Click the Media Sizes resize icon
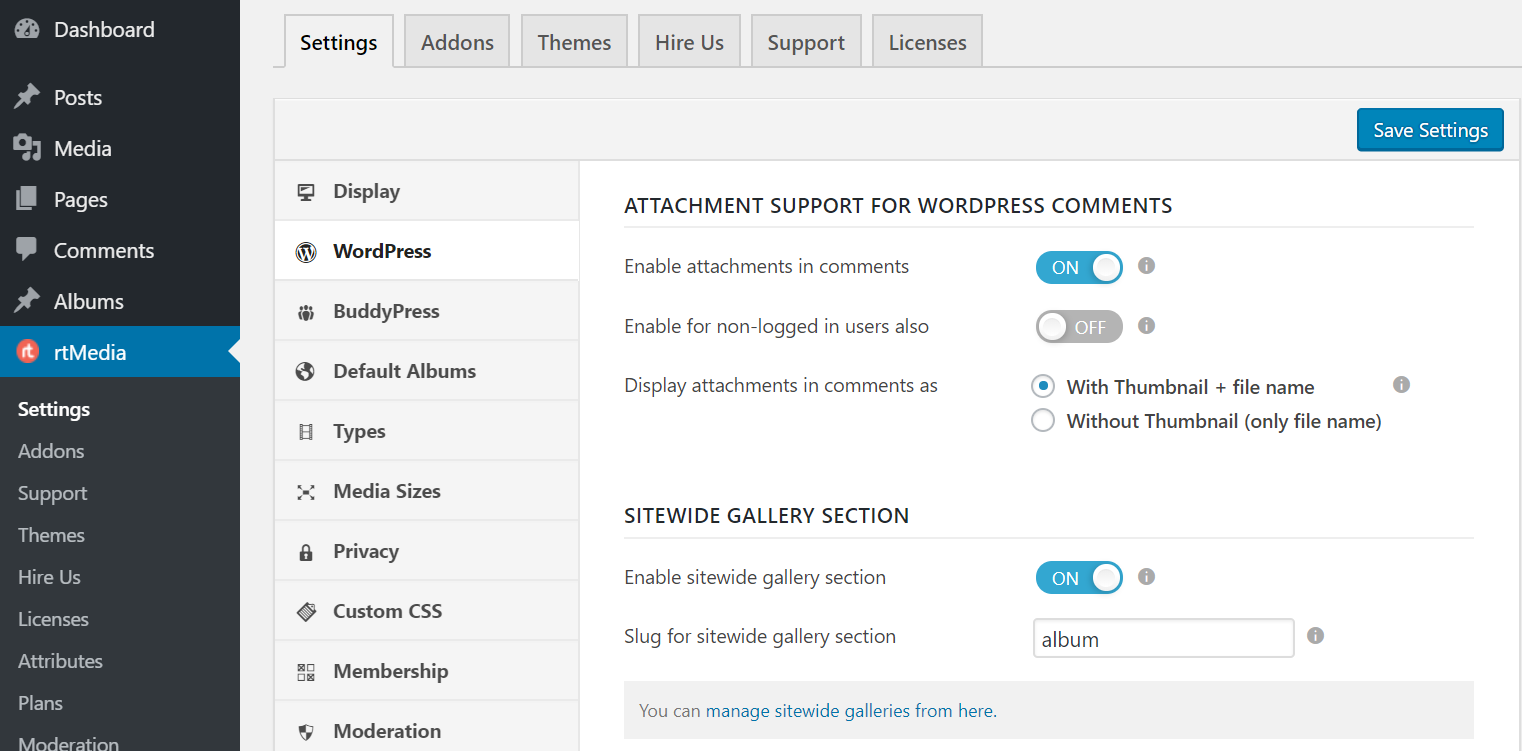This screenshot has height=751, width=1522. point(306,491)
